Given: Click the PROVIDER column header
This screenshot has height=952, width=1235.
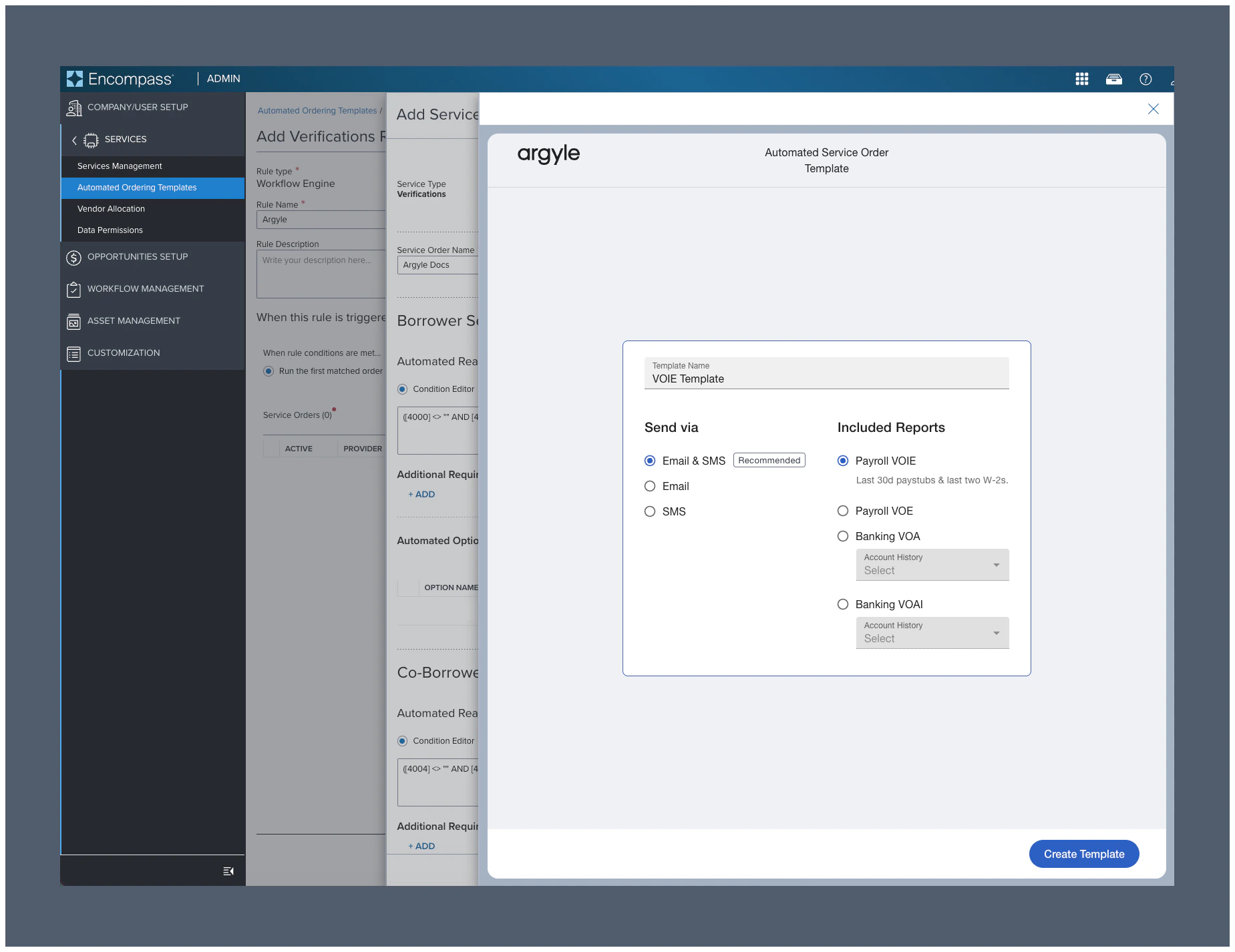Looking at the screenshot, I should pos(363,449).
